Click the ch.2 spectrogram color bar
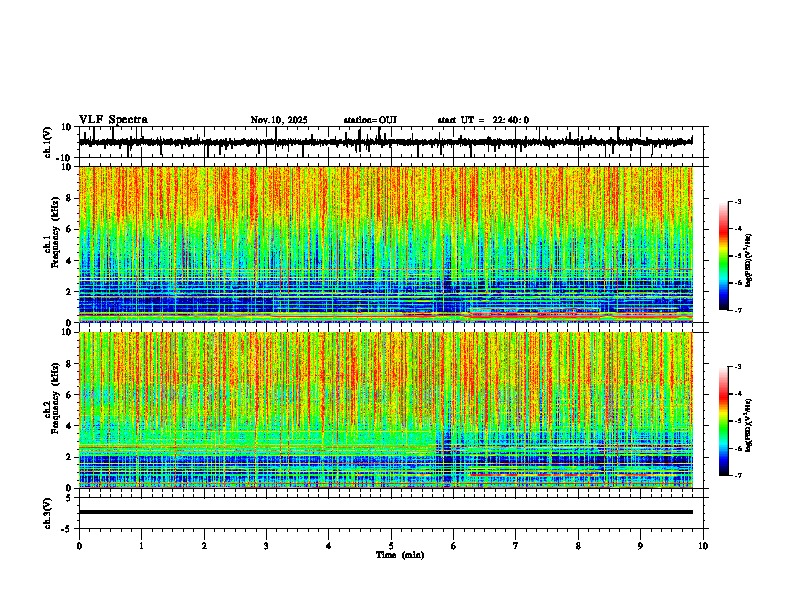The height and width of the screenshot is (612, 792). click(x=723, y=421)
